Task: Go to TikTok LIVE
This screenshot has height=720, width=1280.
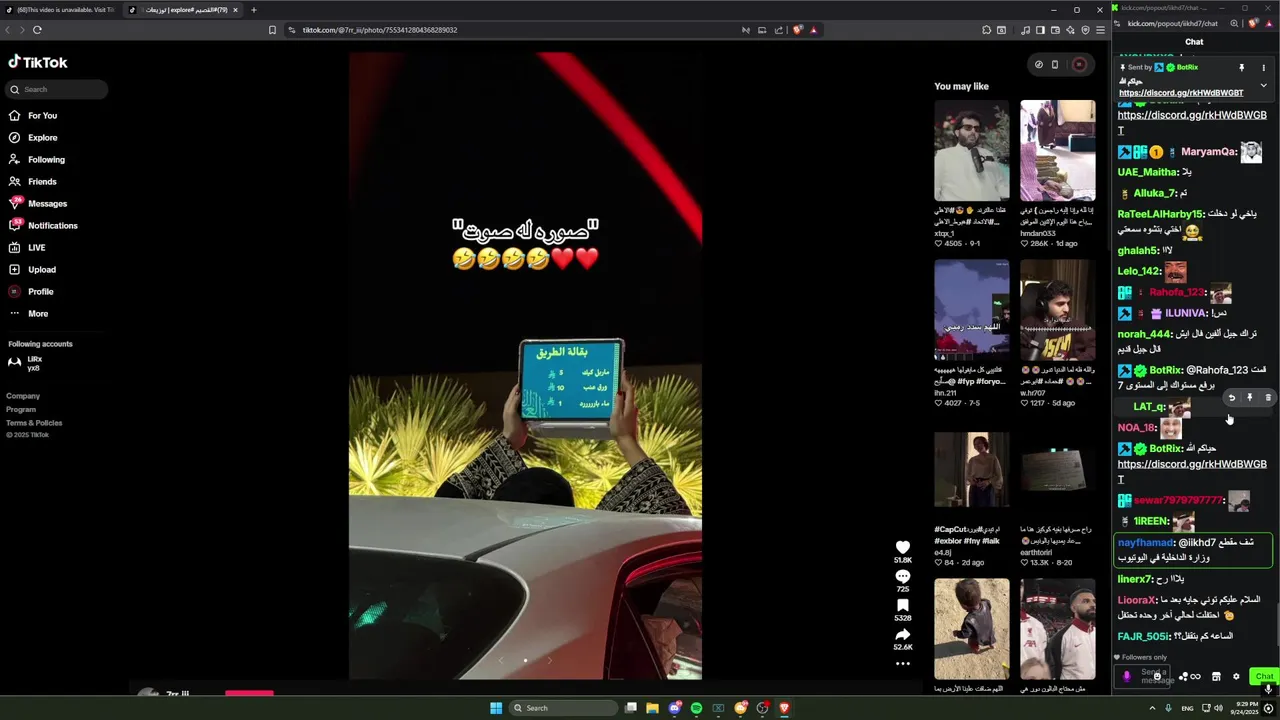Action: click(28, 248)
